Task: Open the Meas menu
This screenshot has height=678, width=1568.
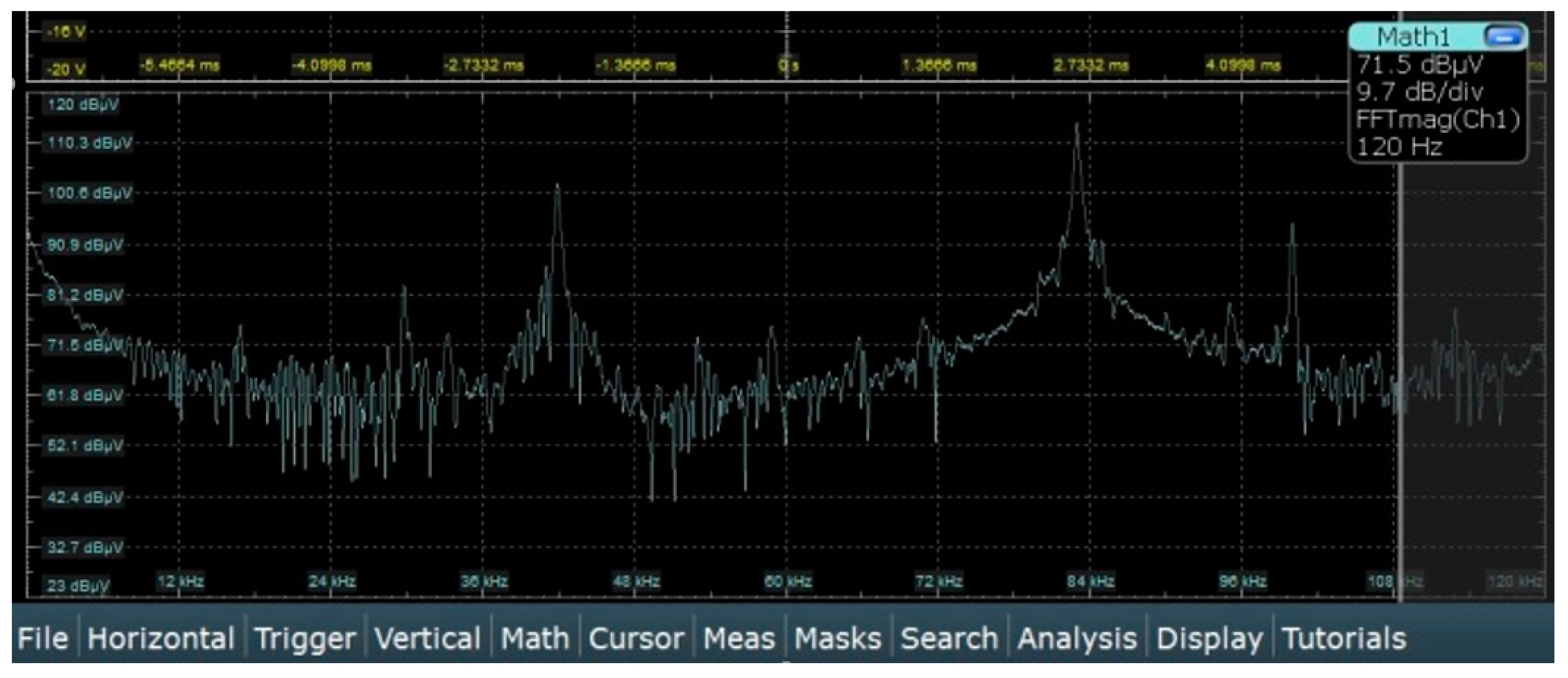Action: coord(739,639)
